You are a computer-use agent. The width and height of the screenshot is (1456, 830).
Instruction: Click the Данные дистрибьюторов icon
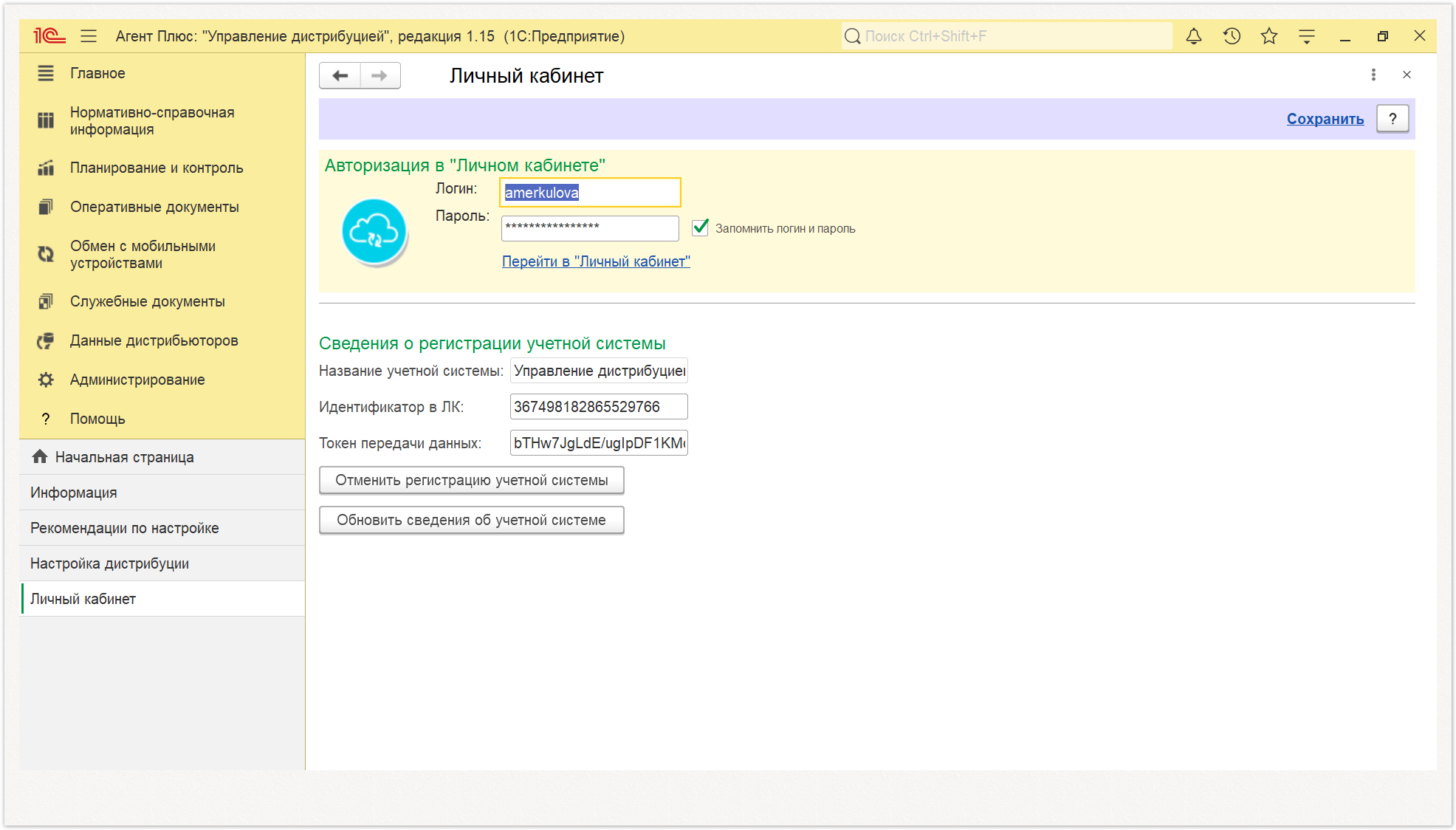[x=46, y=340]
